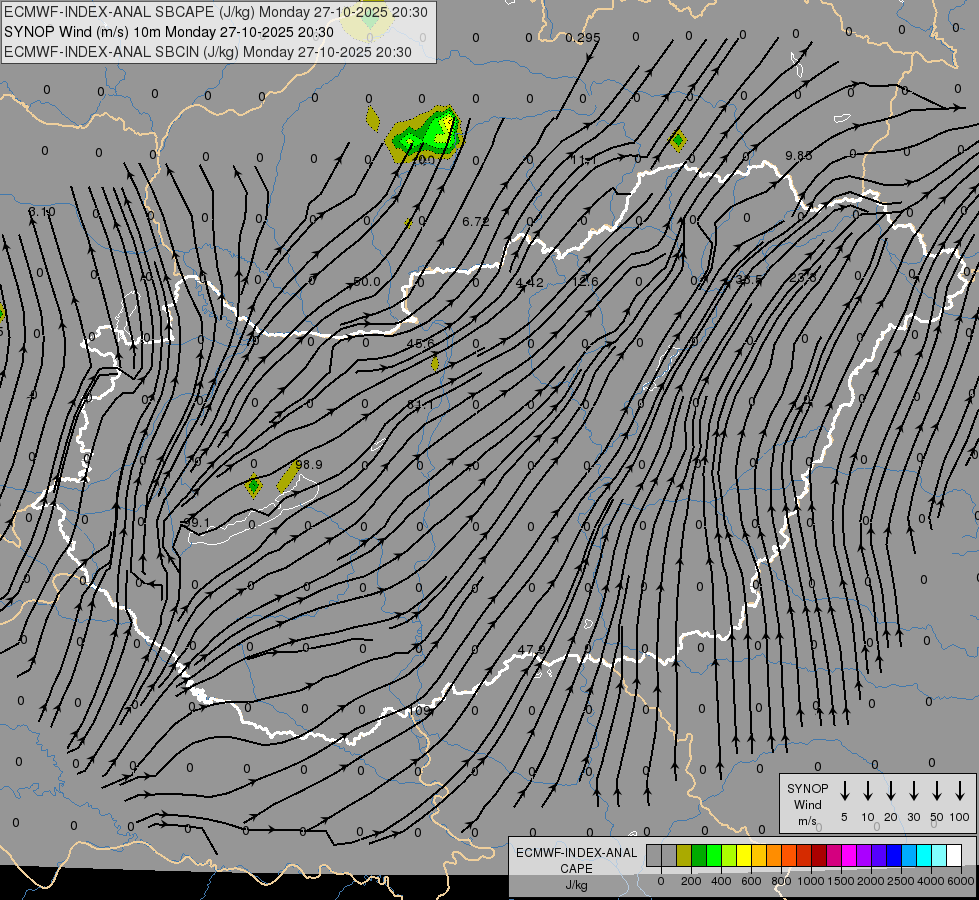
Task: Pick the white swatch ending the CAPE scale
Action: [953, 855]
